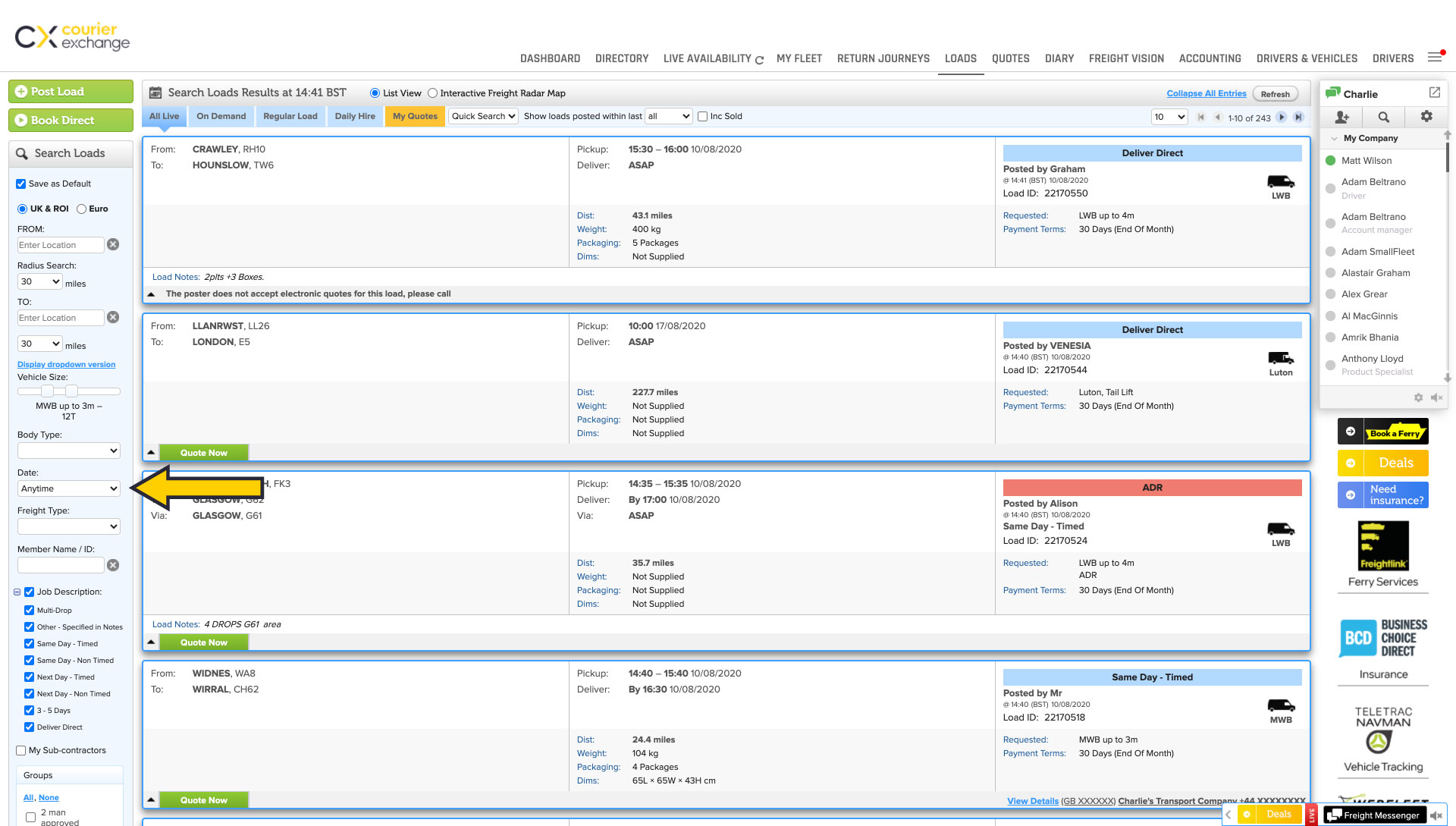This screenshot has height=826, width=1456.
Task: Go to next results page arrow
Action: click(x=1282, y=117)
